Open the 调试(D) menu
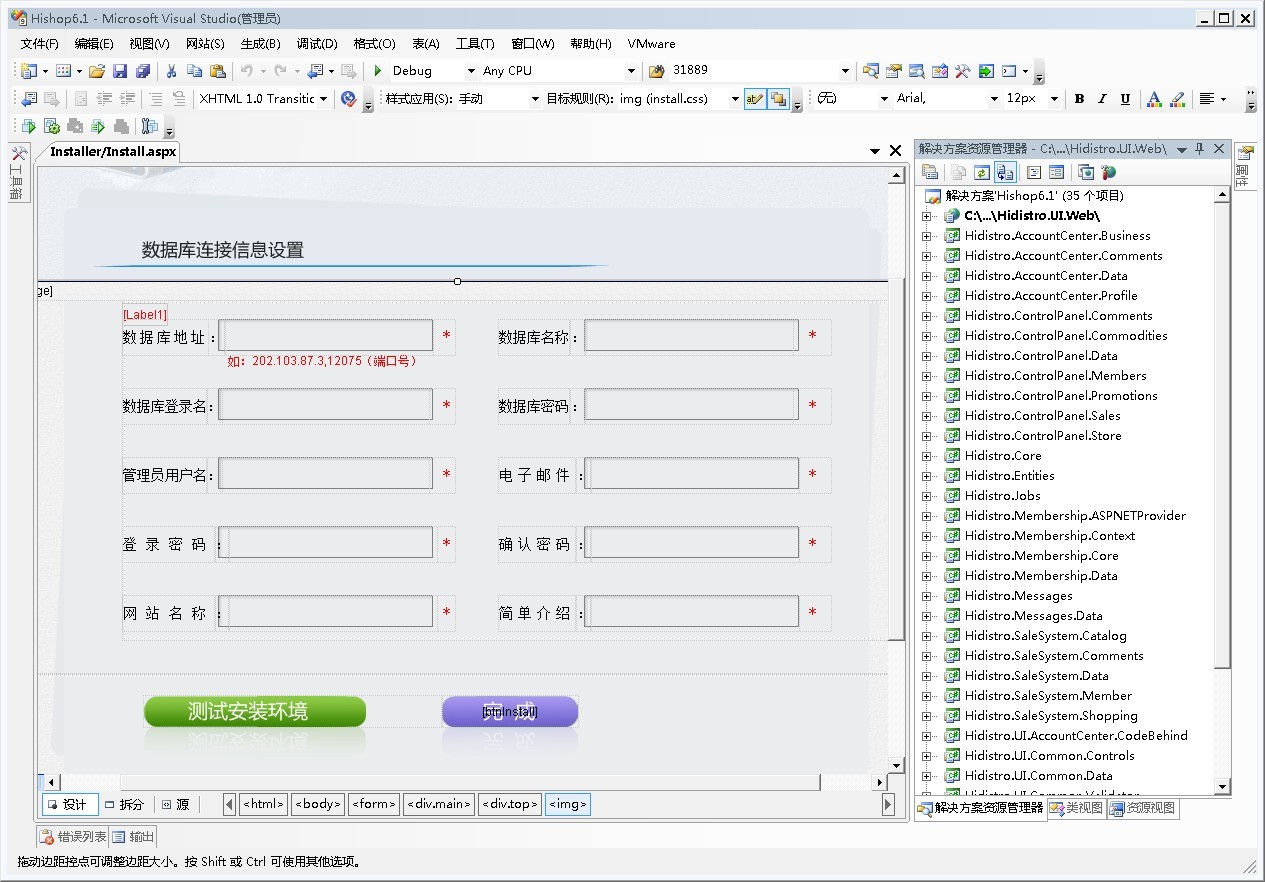 pos(317,44)
